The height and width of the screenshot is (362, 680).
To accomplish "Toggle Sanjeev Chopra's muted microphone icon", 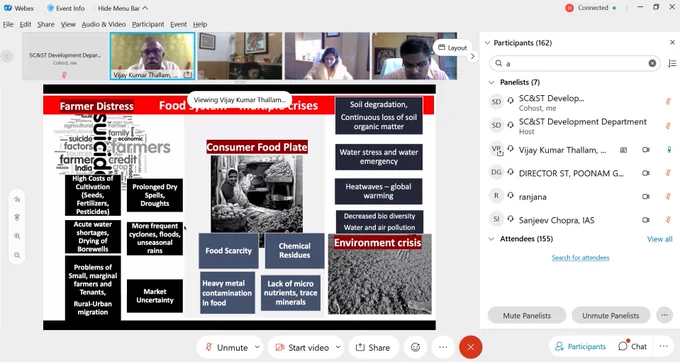I will [x=668, y=220].
